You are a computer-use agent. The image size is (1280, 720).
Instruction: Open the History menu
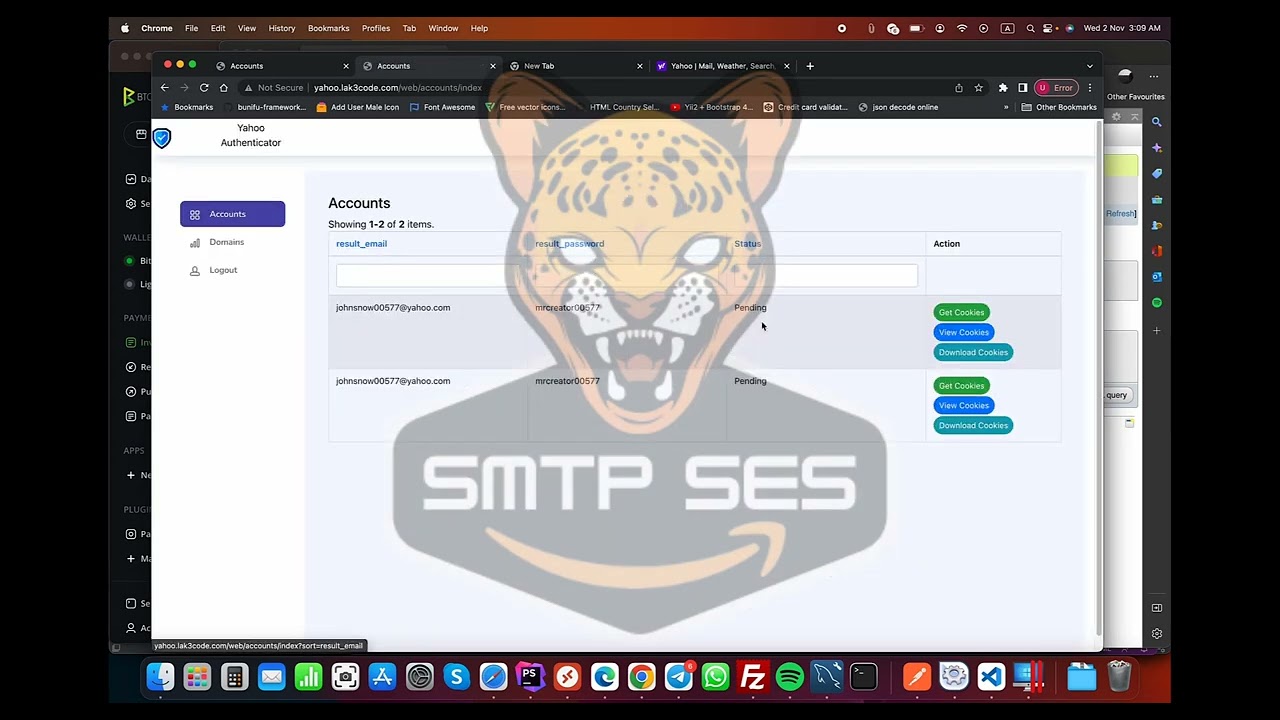pyautogui.click(x=282, y=28)
